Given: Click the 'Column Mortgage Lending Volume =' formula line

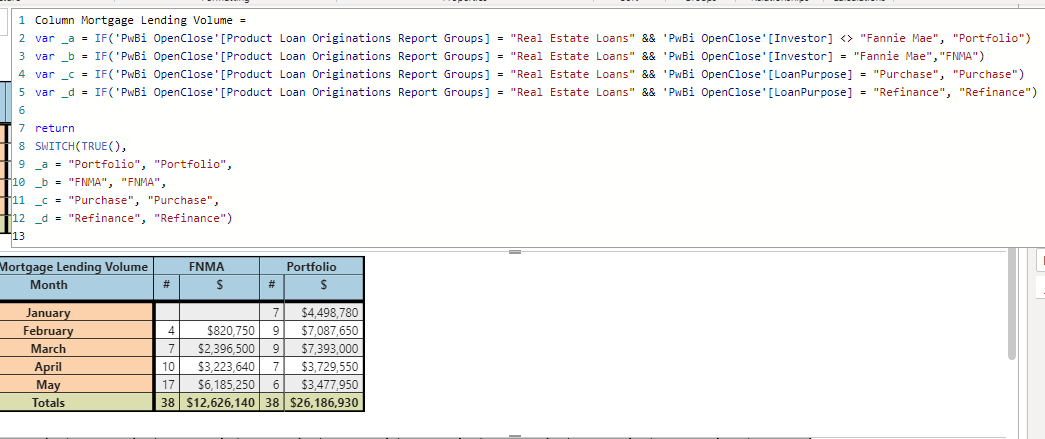Looking at the screenshot, I should tap(141, 21).
